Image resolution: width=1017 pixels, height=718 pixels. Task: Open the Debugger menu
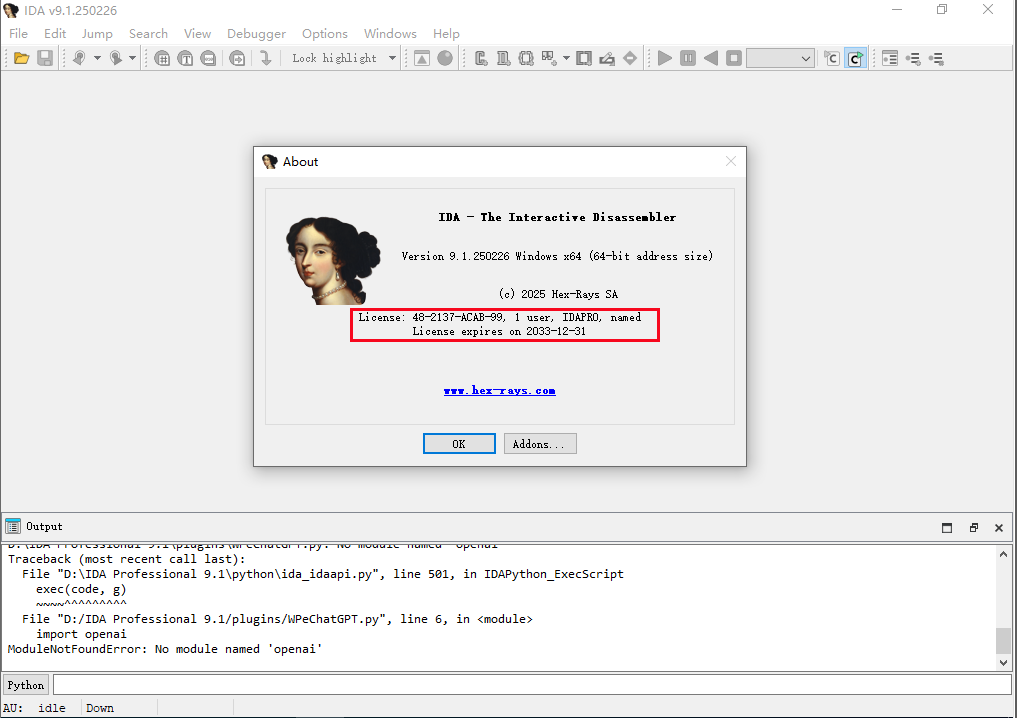coord(256,33)
